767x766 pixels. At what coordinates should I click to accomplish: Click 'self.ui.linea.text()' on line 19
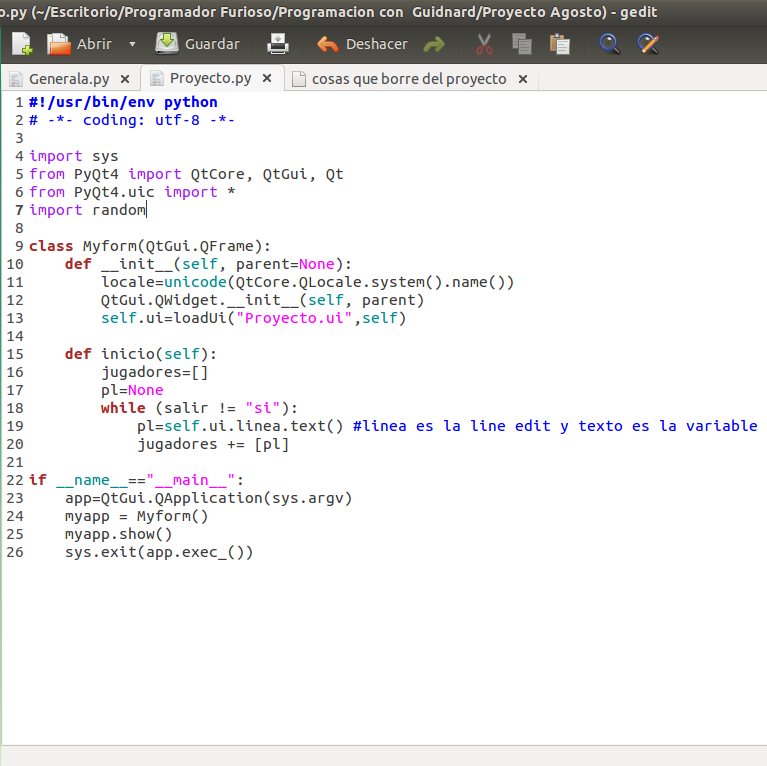[253, 426]
